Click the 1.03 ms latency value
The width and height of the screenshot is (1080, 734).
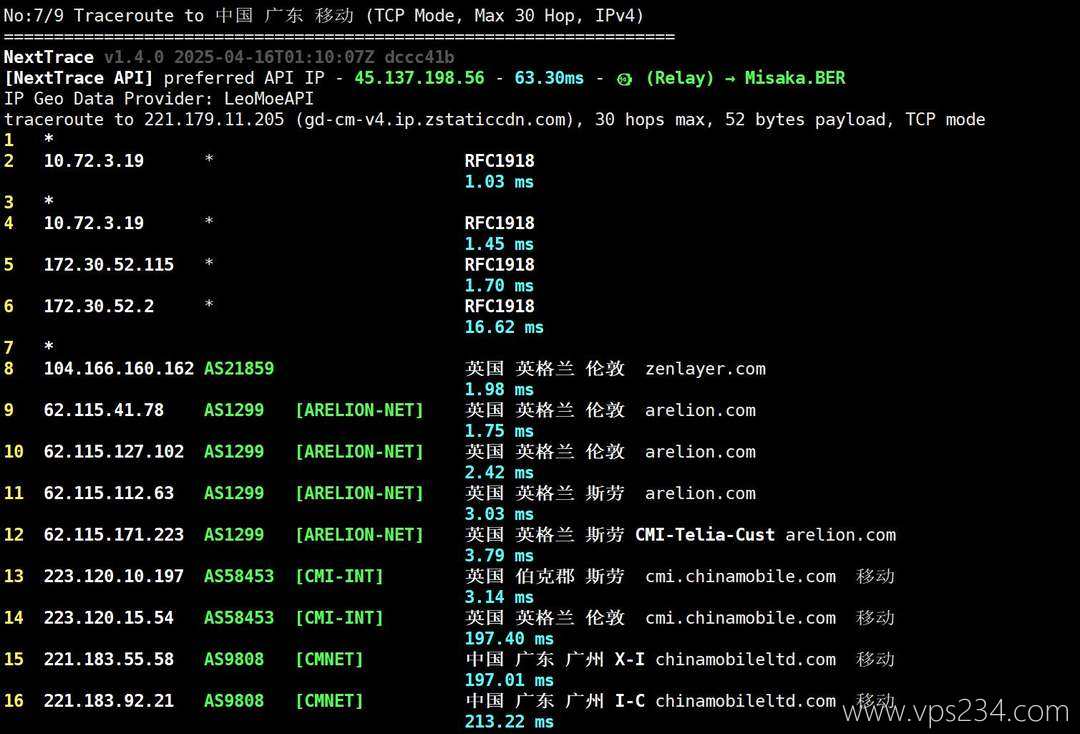499,182
